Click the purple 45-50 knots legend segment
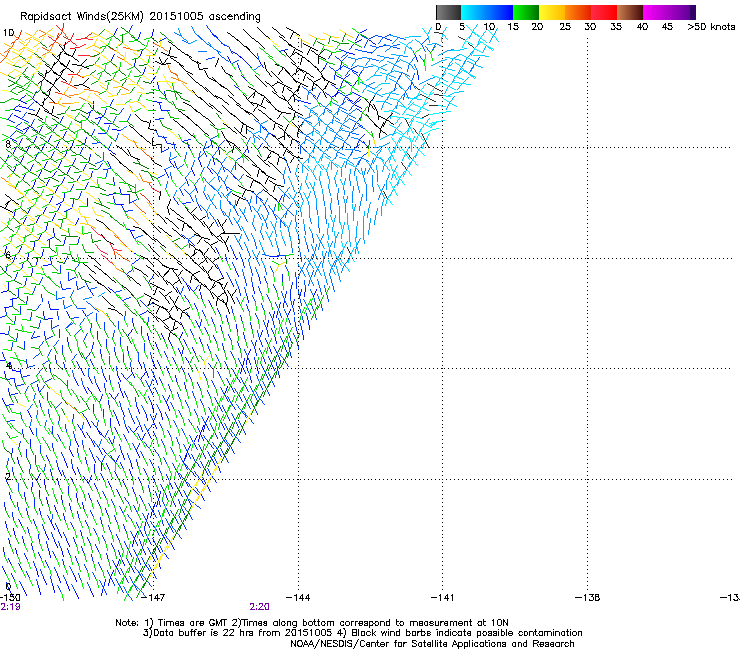The width and height of the screenshot is (740, 650). [x=682, y=12]
